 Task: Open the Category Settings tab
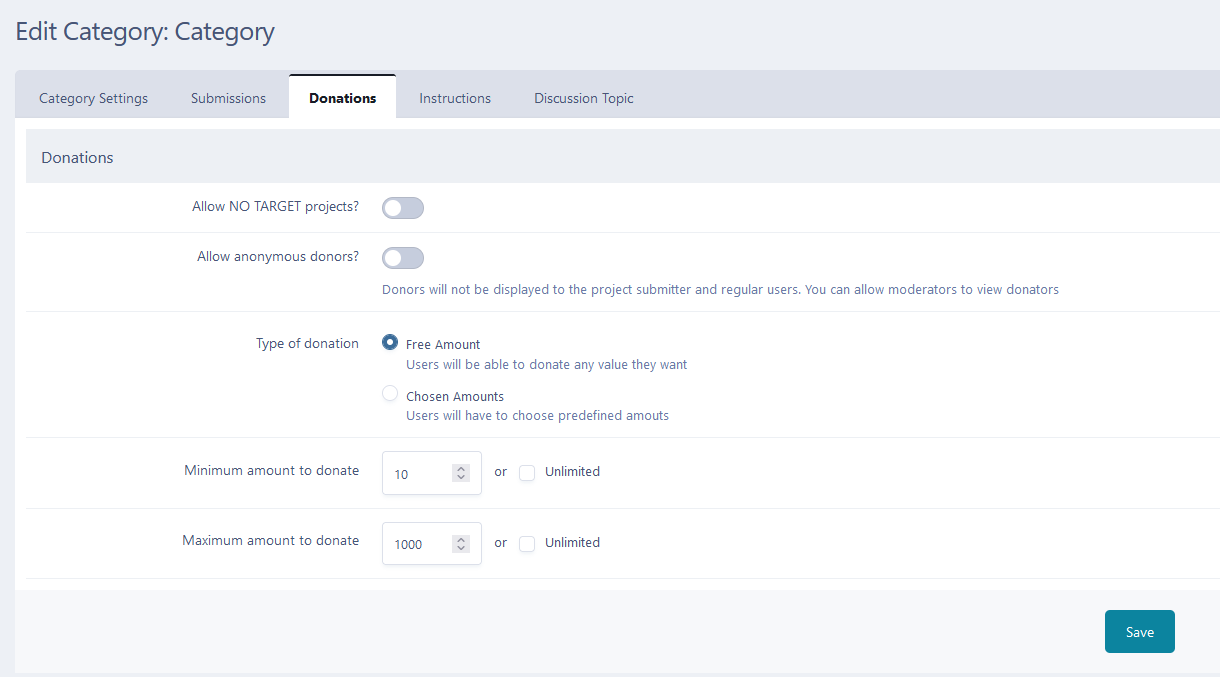coord(93,98)
